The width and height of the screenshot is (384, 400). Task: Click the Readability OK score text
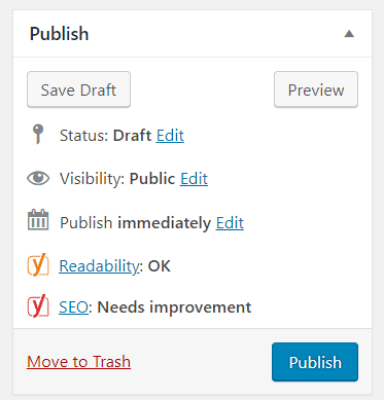coord(159,266)
